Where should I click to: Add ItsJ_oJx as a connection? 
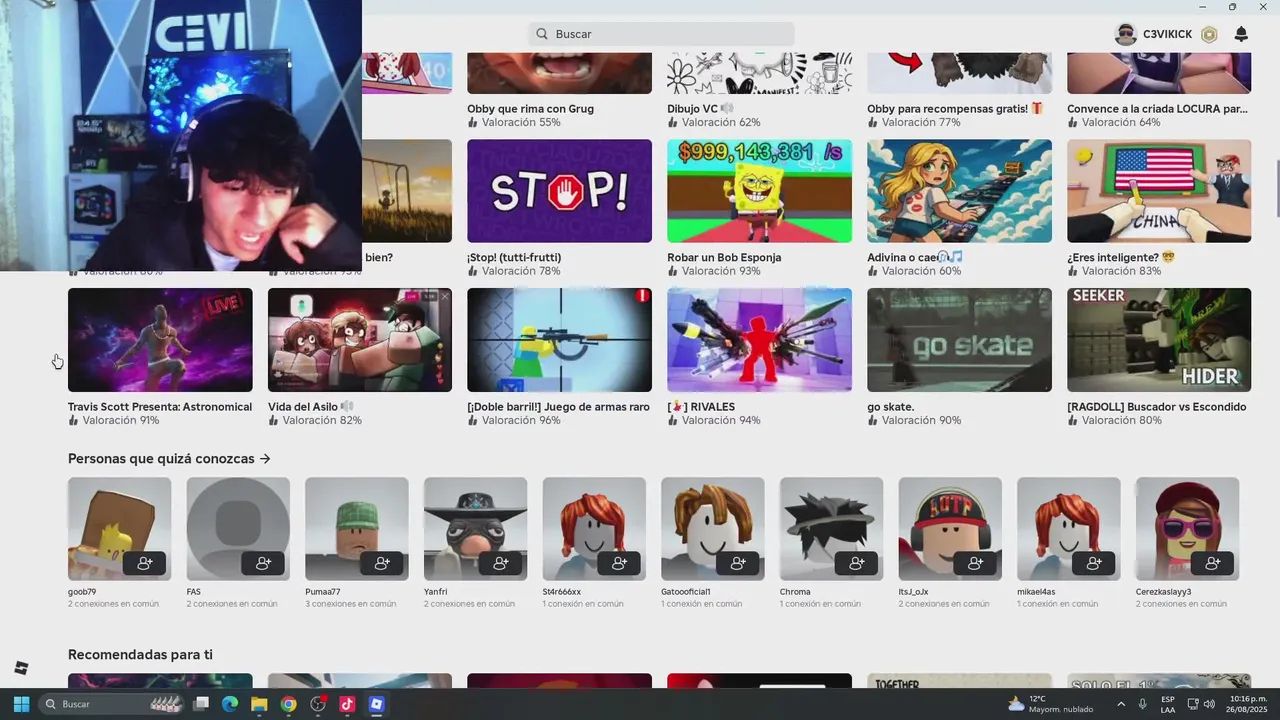975,563
